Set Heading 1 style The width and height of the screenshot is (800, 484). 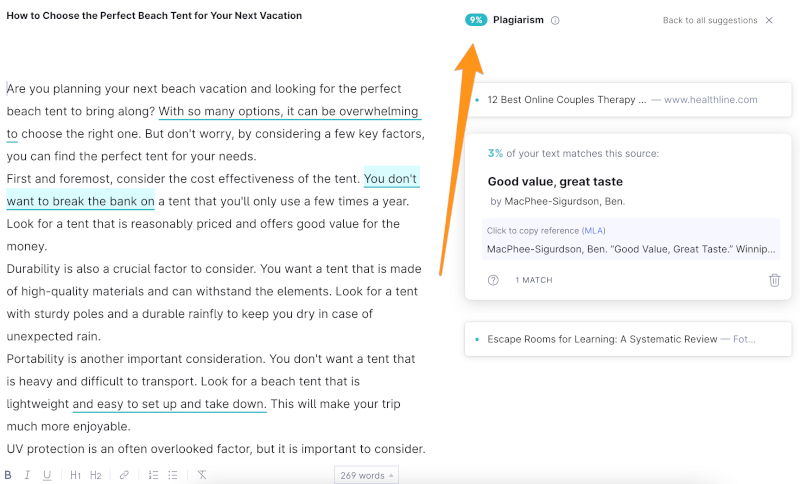pos(76,475)
